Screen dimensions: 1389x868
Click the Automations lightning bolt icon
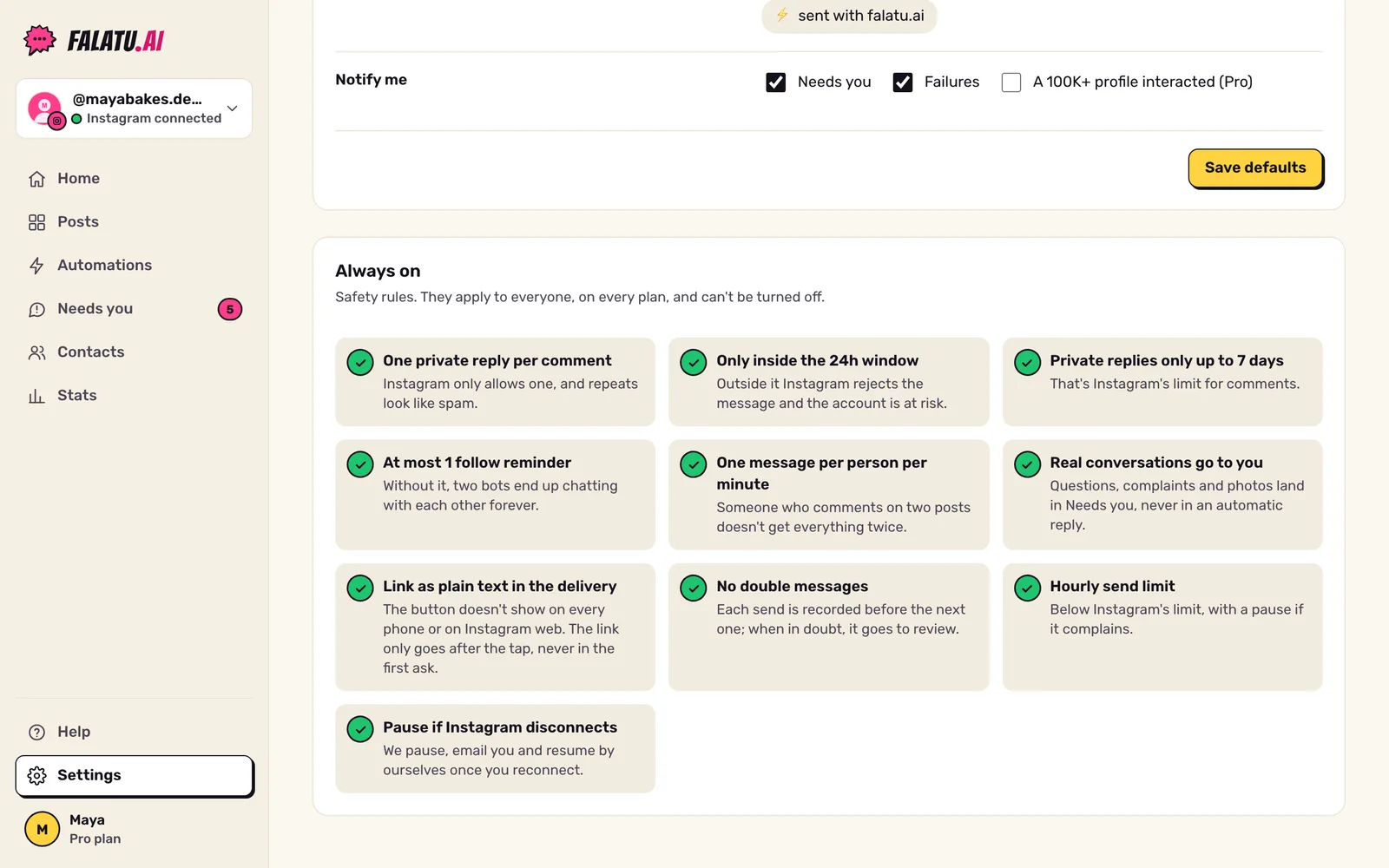pyautogui.click(x=36, y=266)
